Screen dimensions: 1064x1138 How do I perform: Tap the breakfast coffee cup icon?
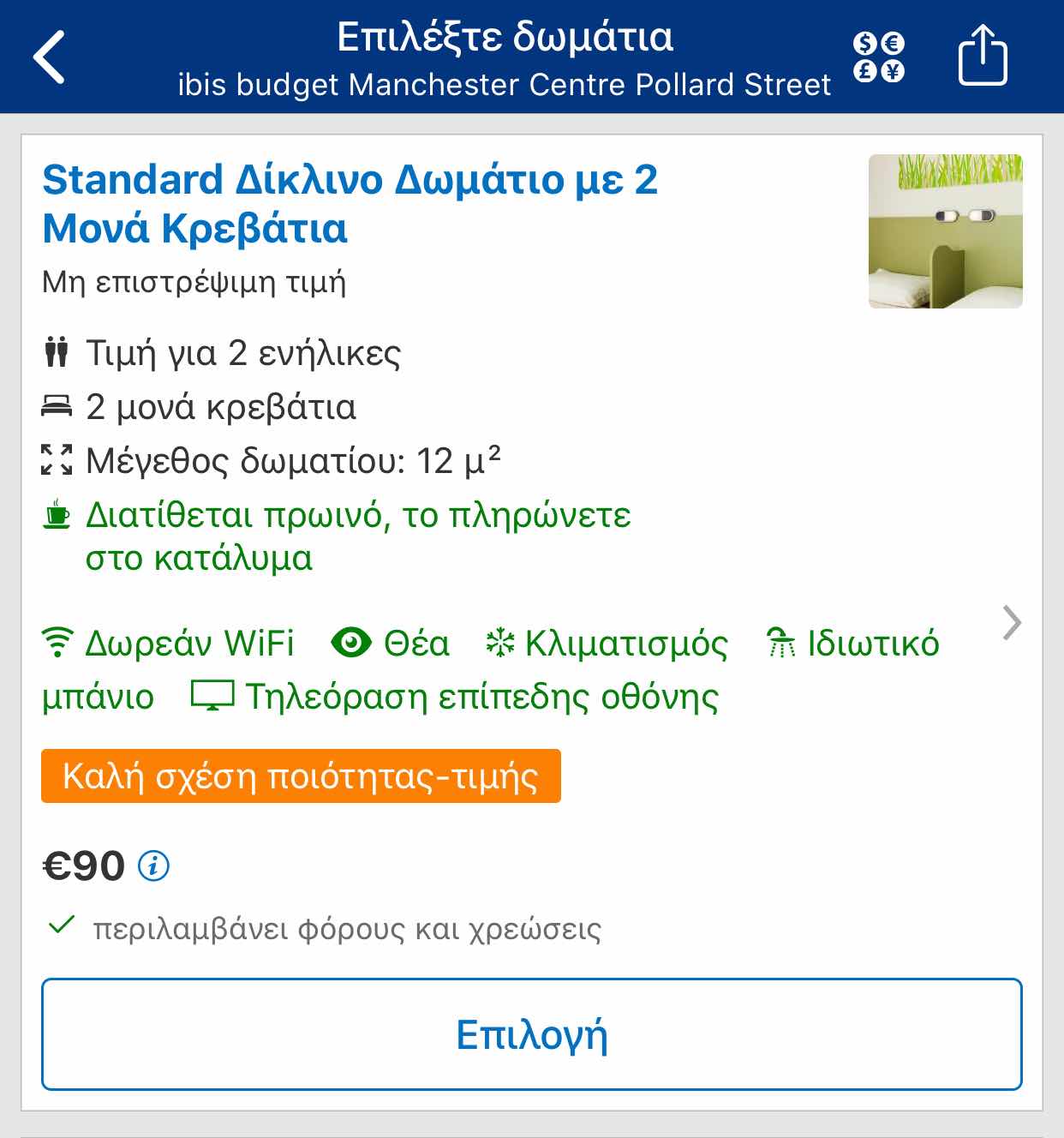[57, 514]
